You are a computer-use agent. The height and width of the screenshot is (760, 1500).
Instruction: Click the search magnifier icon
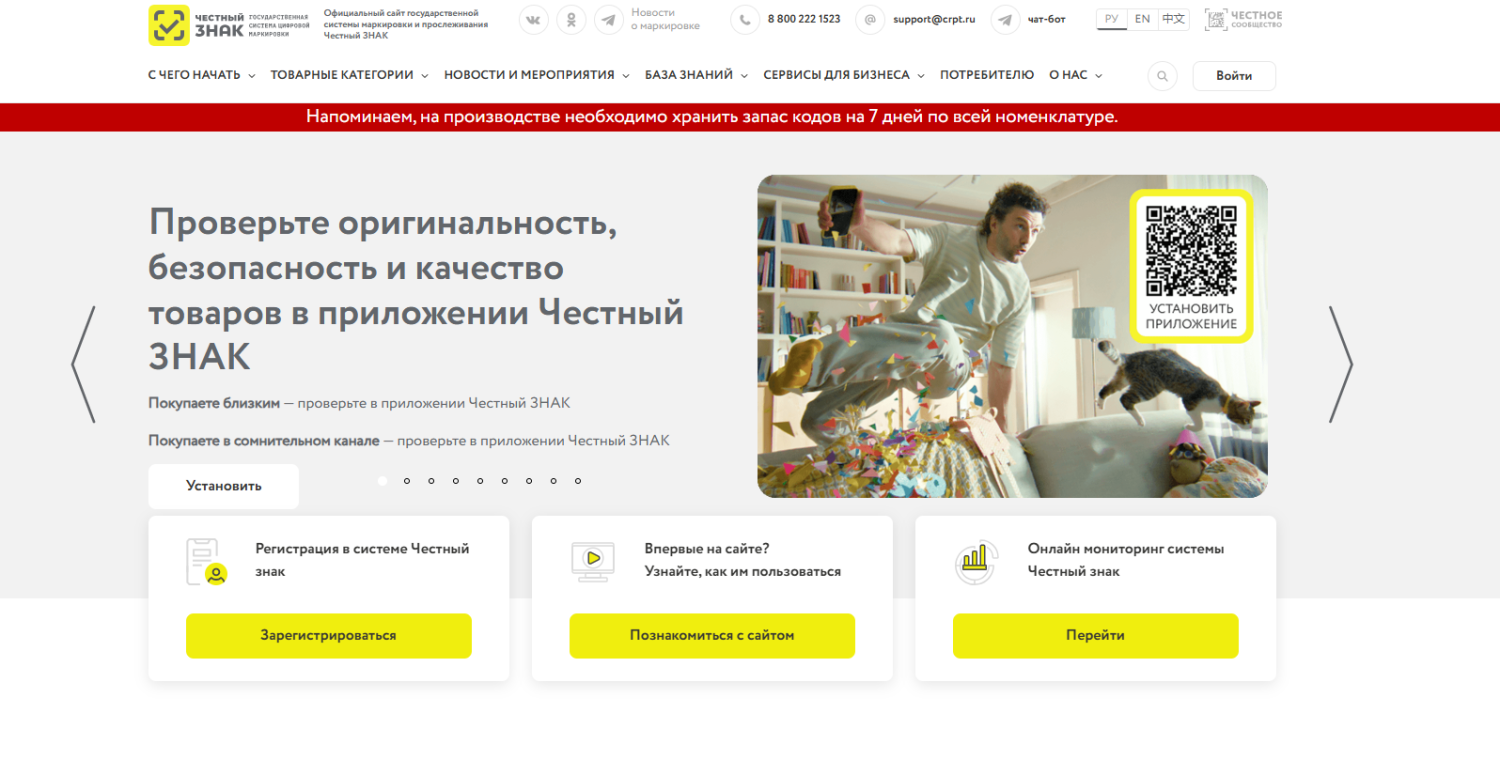(x=1162, y=76)
